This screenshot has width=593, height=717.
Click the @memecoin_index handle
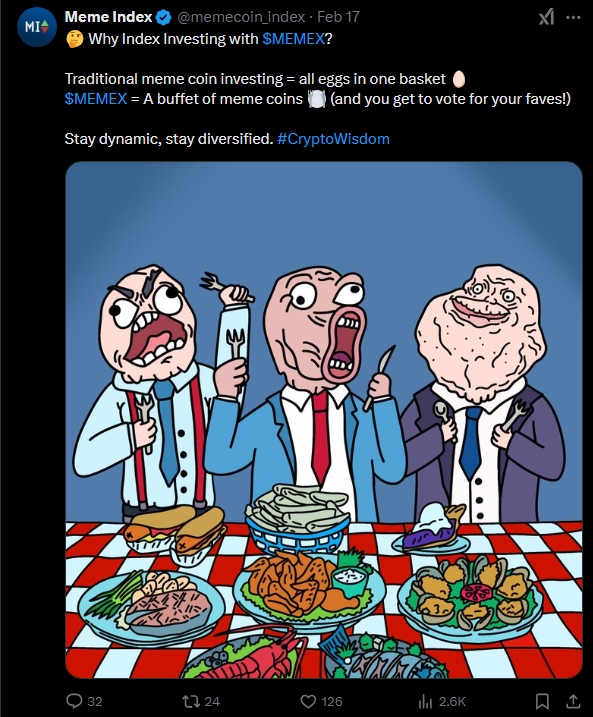tap(241, 17)
